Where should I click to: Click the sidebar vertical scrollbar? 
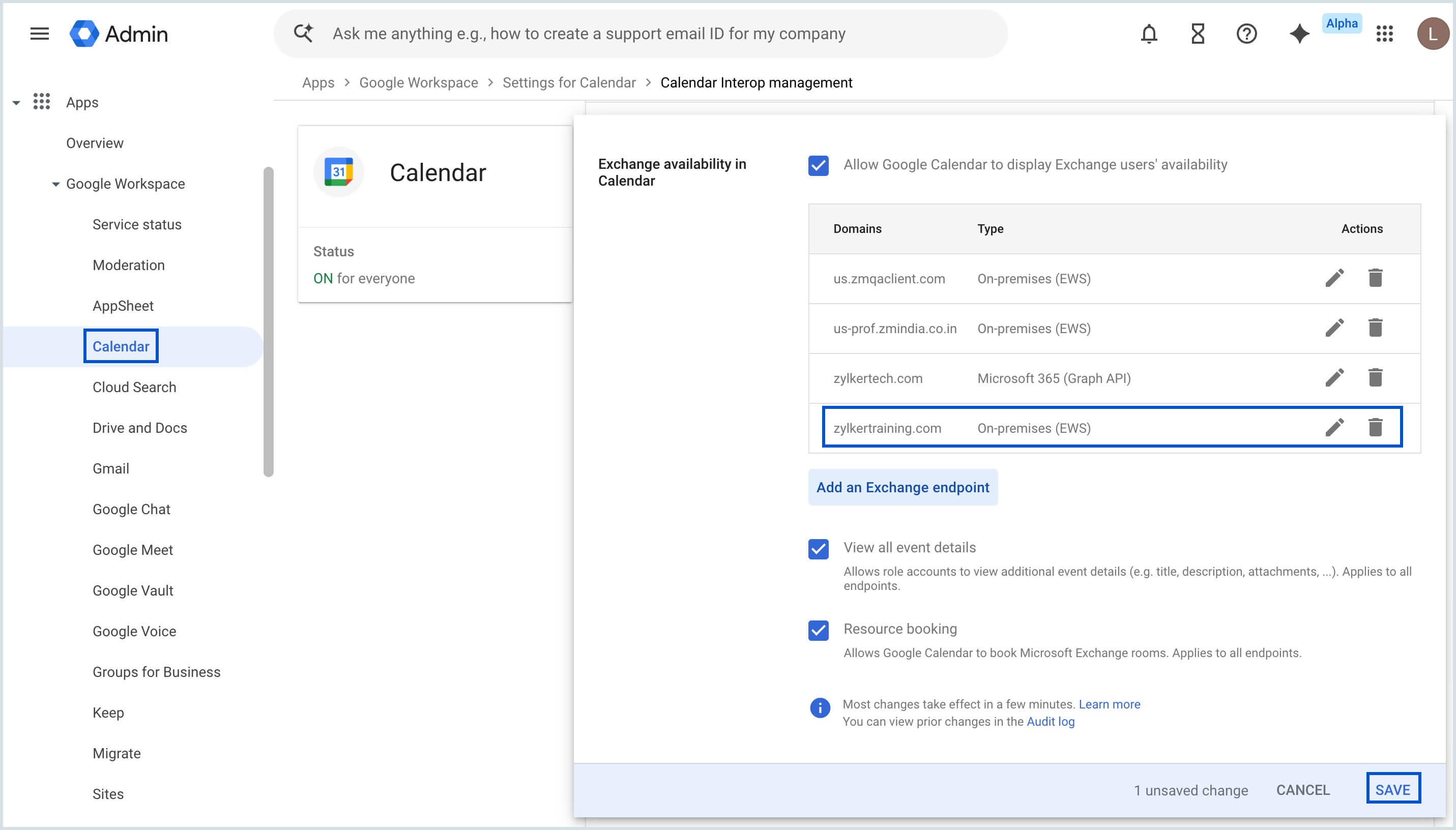[269, 321]
